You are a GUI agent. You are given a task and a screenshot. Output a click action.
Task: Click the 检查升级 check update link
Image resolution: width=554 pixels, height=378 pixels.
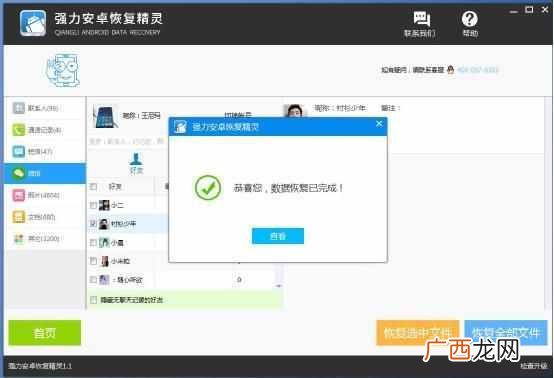[x=533, y=366]
